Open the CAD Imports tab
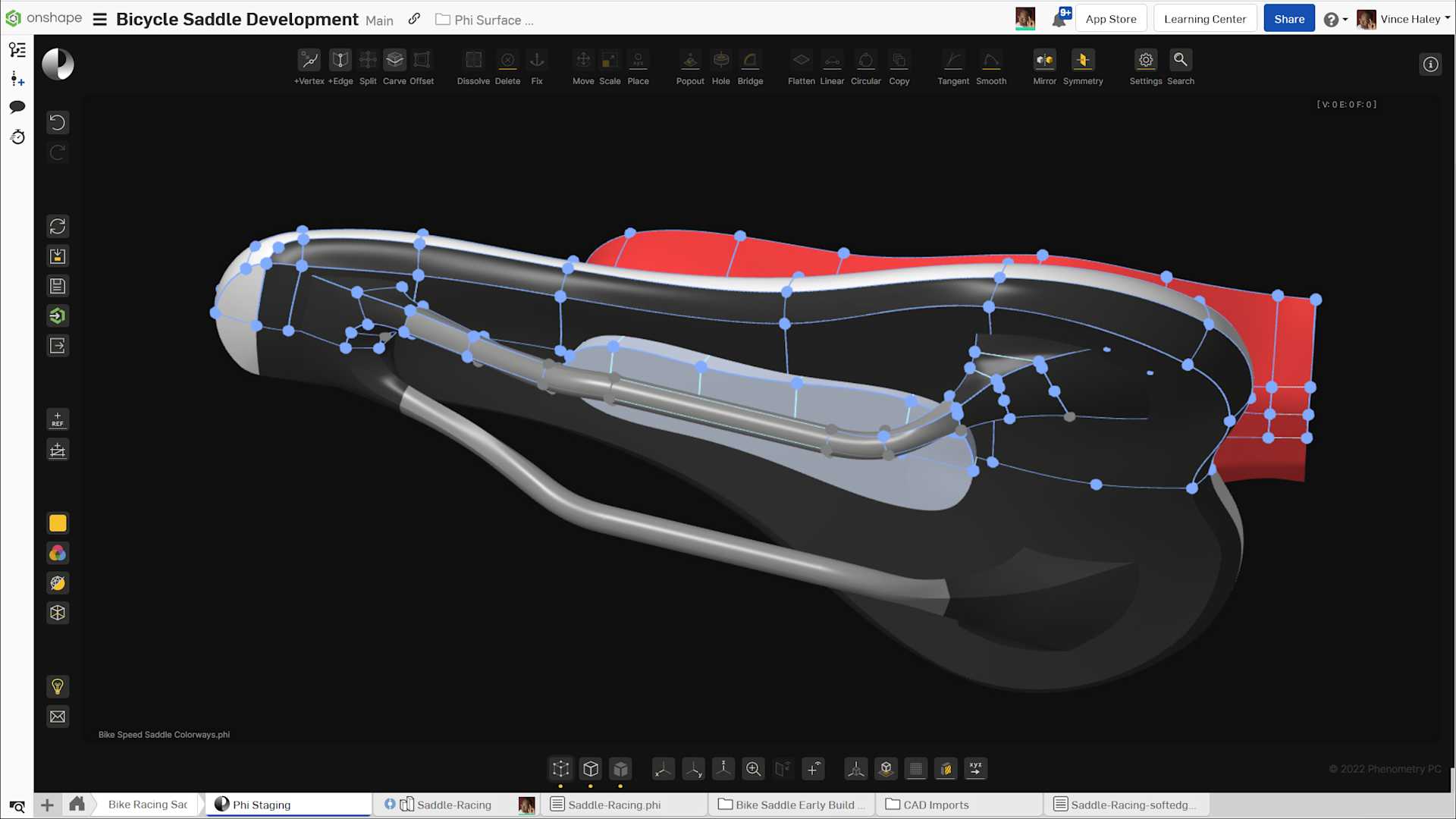Image resolution: width=1456 pixels, height=819 pixels. pos(935,805)
